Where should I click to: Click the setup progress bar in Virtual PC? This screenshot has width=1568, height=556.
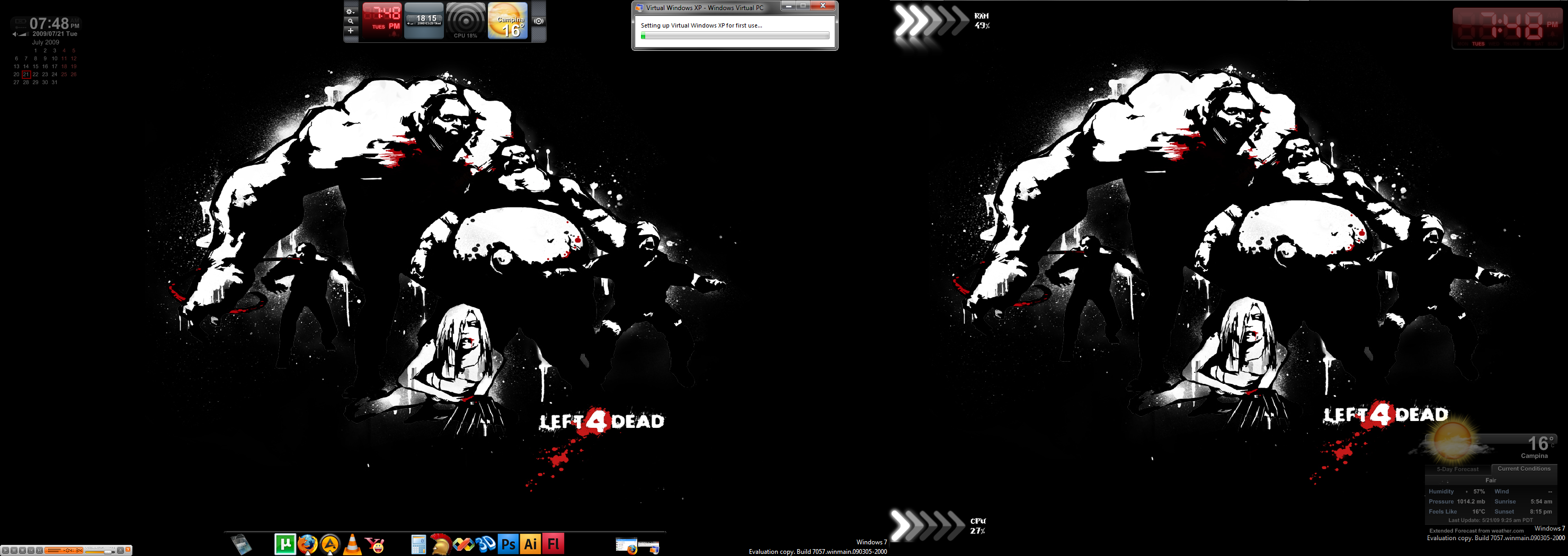click(735, 36)
